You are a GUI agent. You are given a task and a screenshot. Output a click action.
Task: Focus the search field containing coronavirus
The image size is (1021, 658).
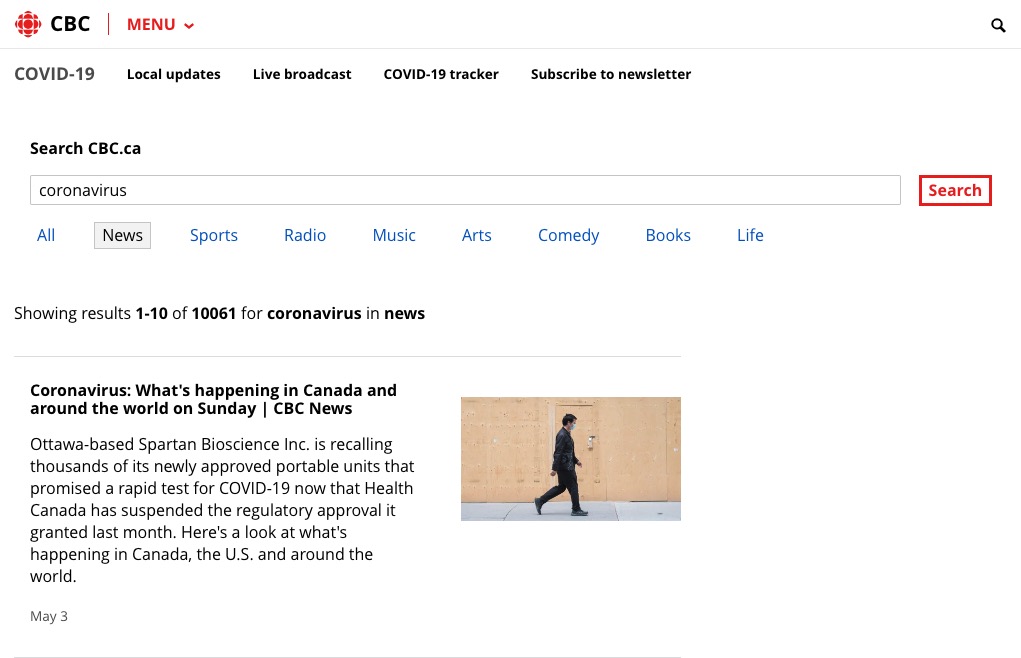pos(465,190)
